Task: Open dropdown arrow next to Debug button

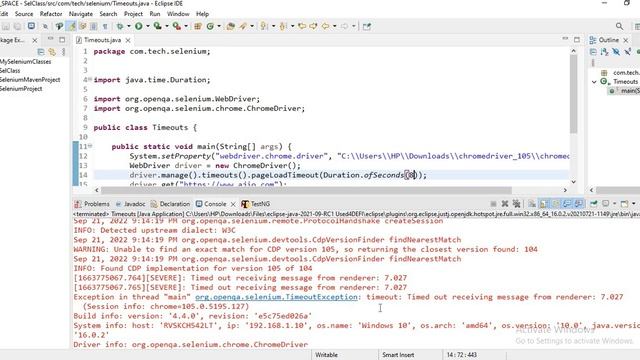Action: (129, 26)
